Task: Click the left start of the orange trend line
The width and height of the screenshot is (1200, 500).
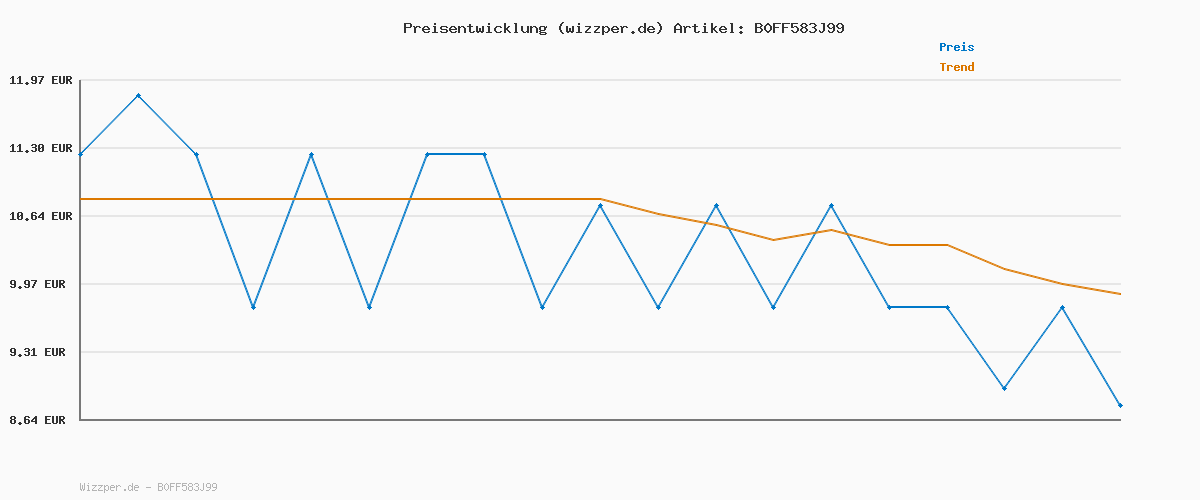Action: (82, 199)
